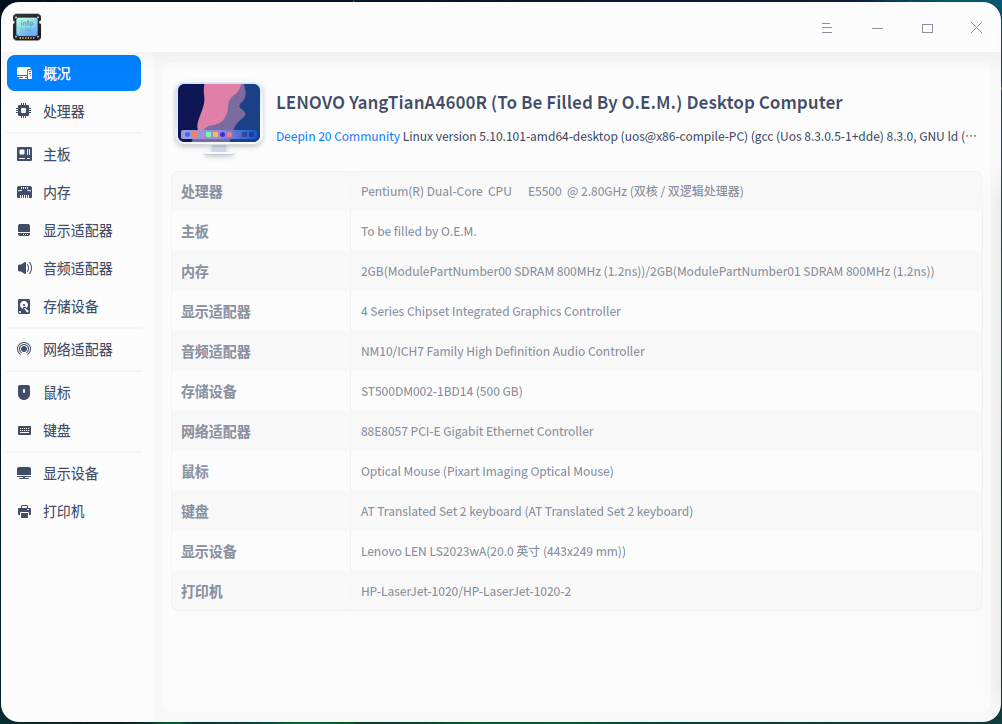Open the Deepin 20 Community link
Viewport: 1002px width, 724px height.
coord(338,136)
